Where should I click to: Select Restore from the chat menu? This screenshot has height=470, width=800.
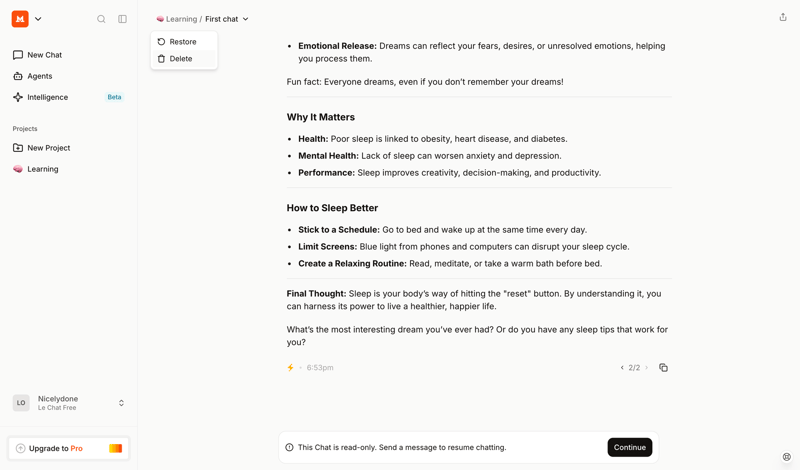pyautogui.click(x=183, y=42)
